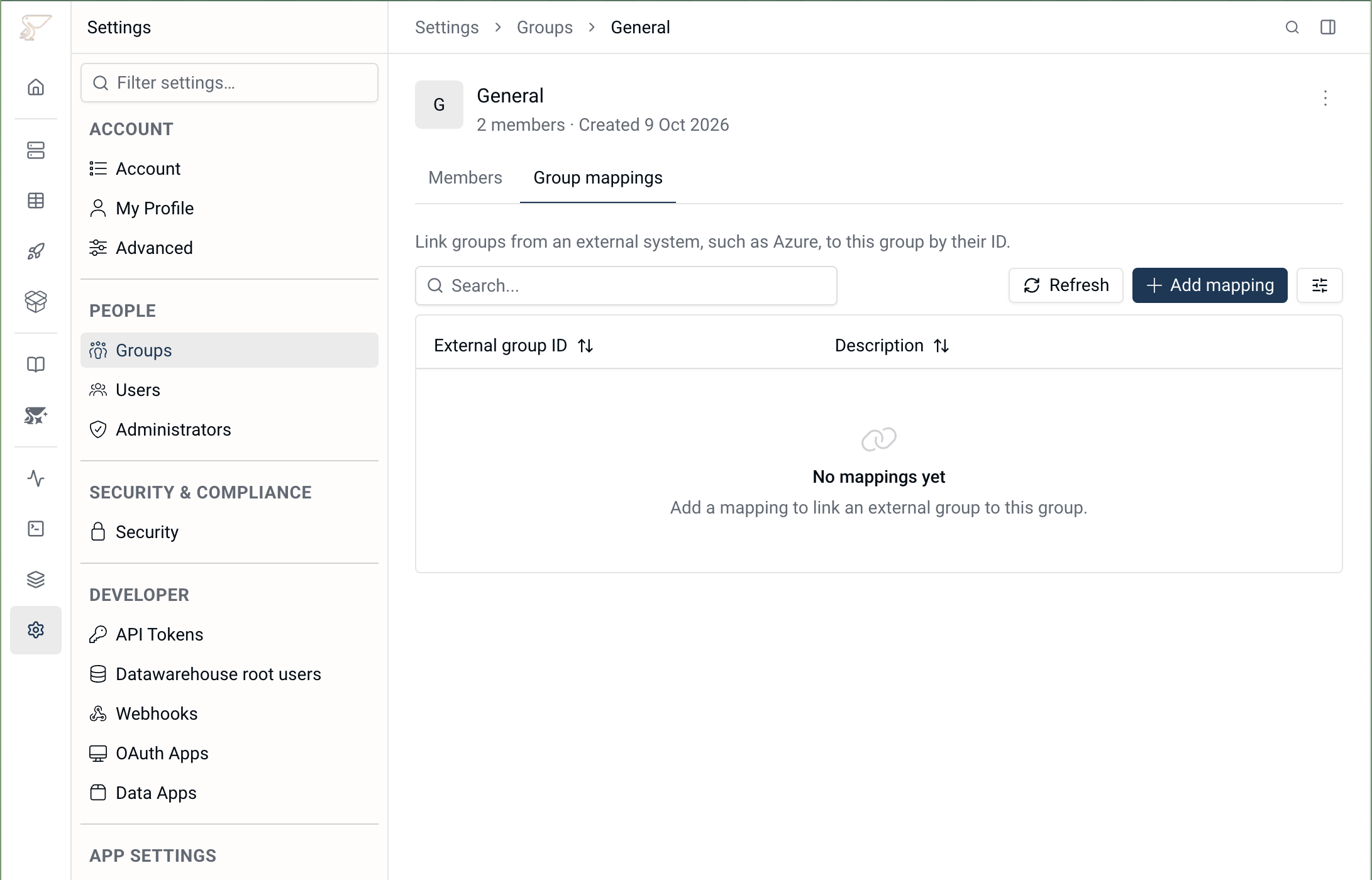Viewport: 1372px width, 880px height.
Task: Click the General group G avatar
Action: pyautogui.click(x=439, y=104)
